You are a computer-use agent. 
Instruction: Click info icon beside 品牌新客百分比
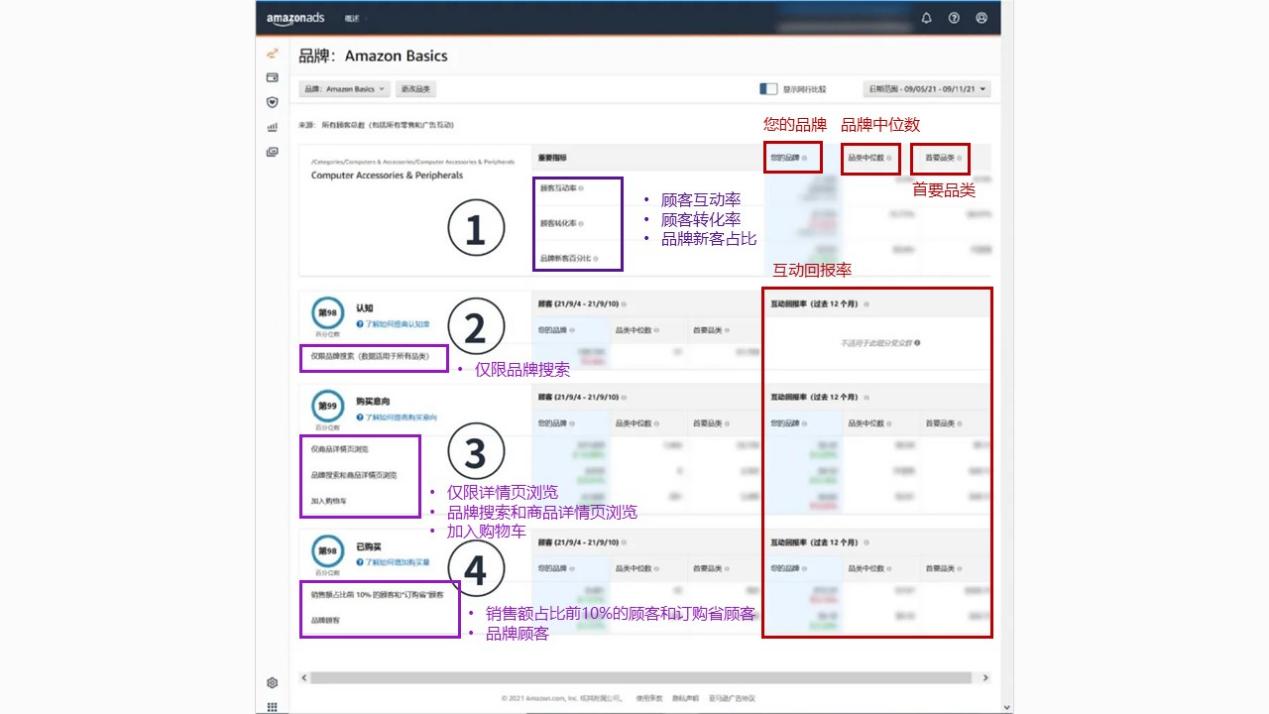coord(596,258)
